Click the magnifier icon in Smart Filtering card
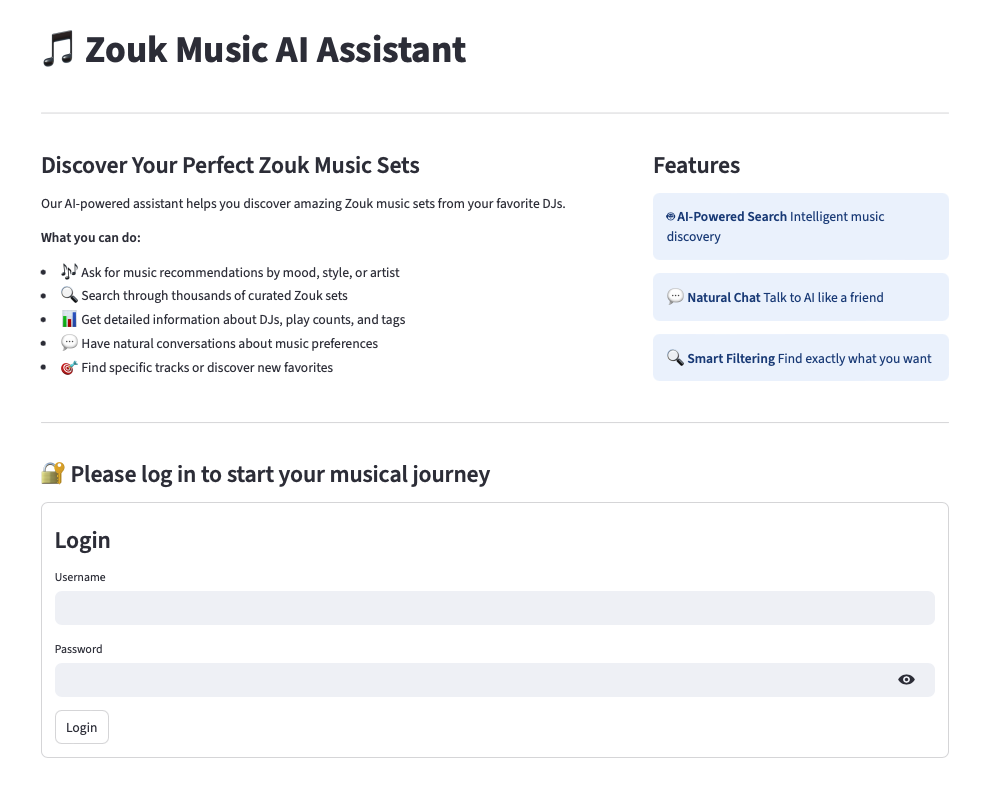994x785 pixels. coord(675,358)
